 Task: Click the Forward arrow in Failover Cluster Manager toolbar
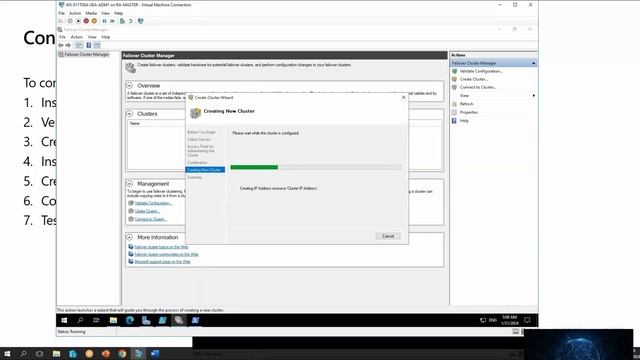(x=68, y=45)
